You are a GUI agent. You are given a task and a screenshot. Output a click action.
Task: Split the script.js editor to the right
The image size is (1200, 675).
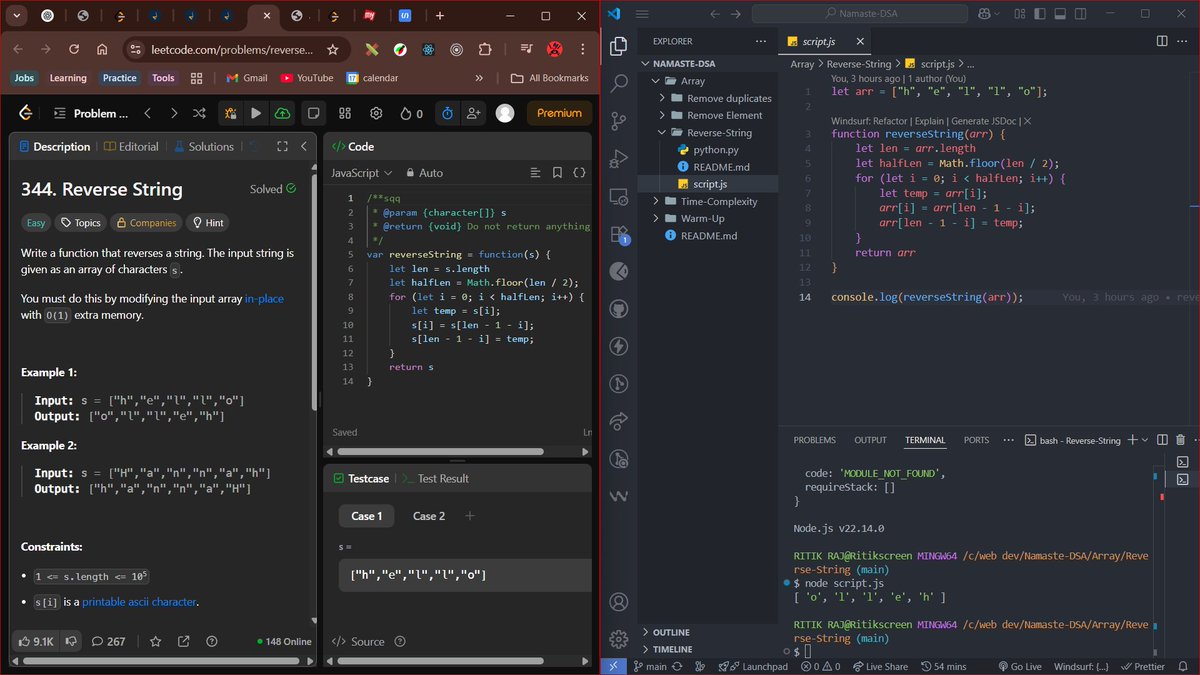(x=1161, y=41)
